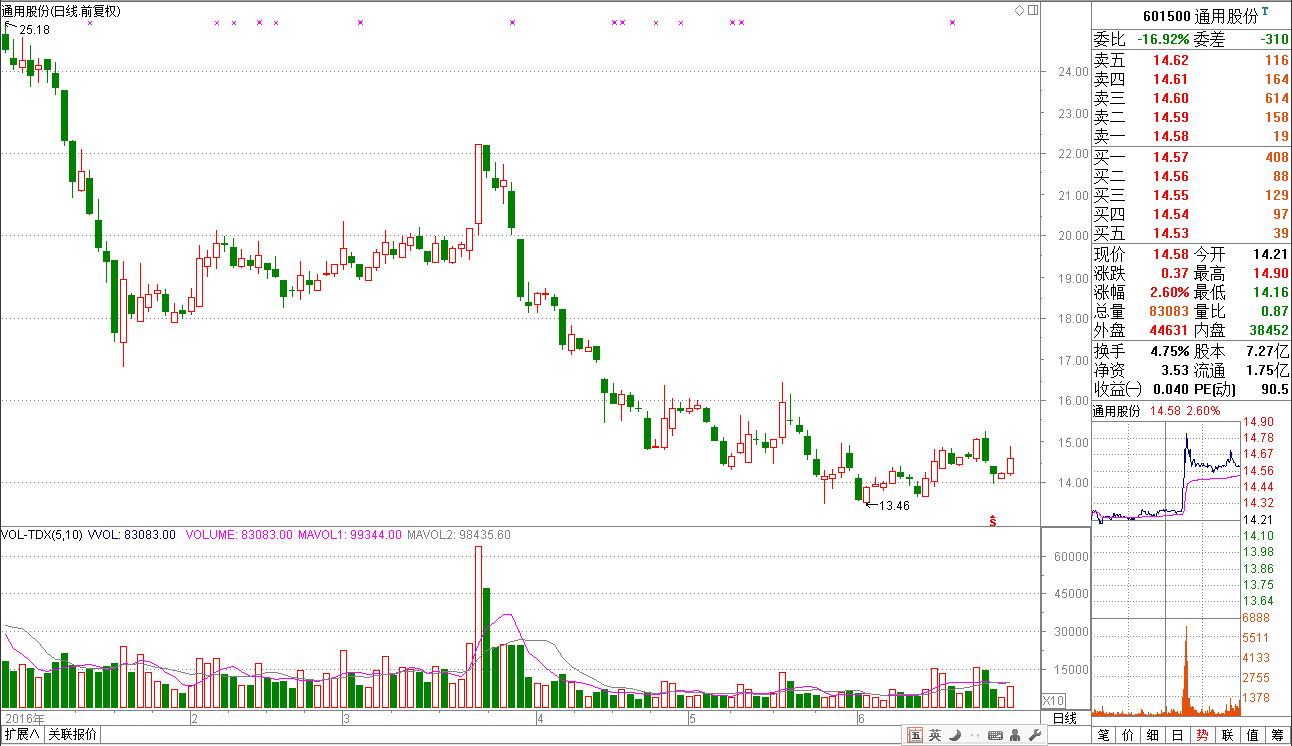This screenshot has width=1292, height=746.
Task: Click the X10 volume scale box
Action: tap(1054, 700)
